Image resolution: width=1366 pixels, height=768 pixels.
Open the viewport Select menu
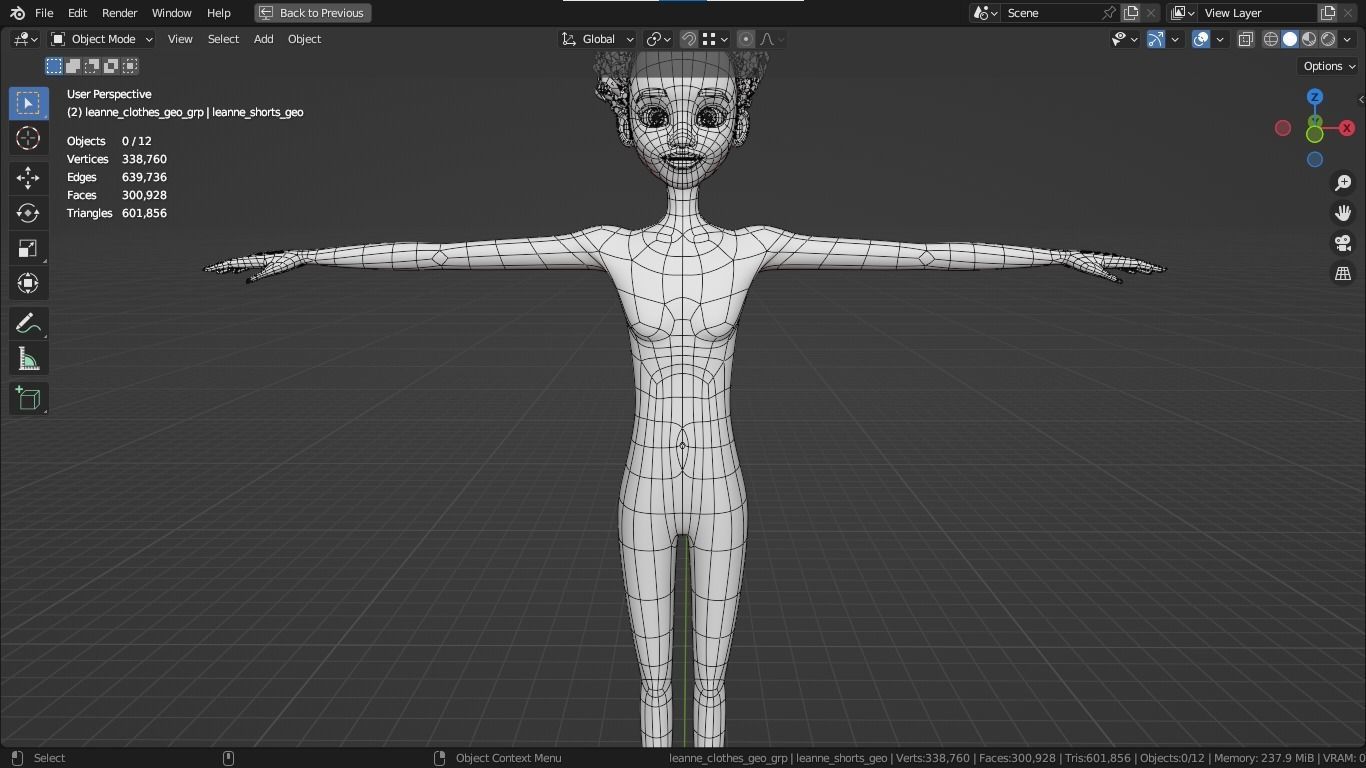coord(223,39)
